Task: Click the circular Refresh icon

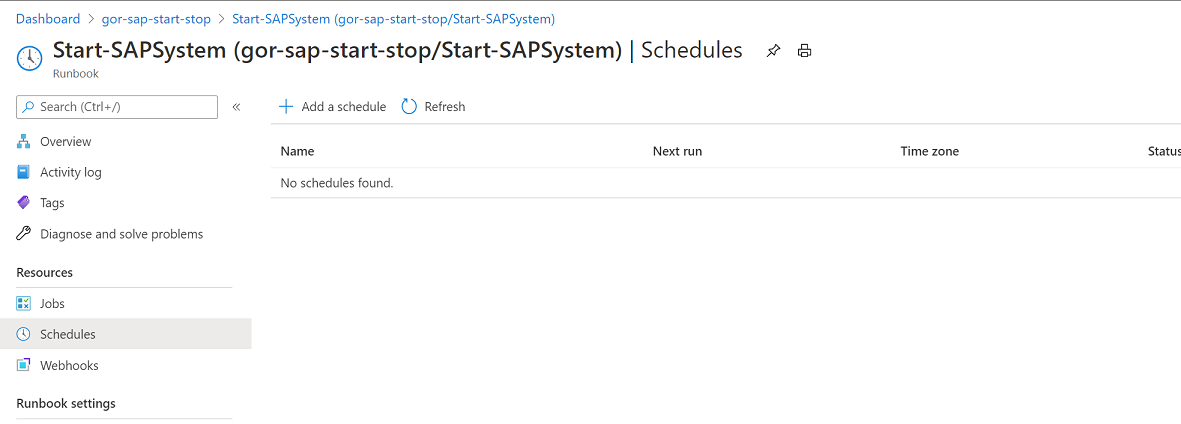Action: 409,107
